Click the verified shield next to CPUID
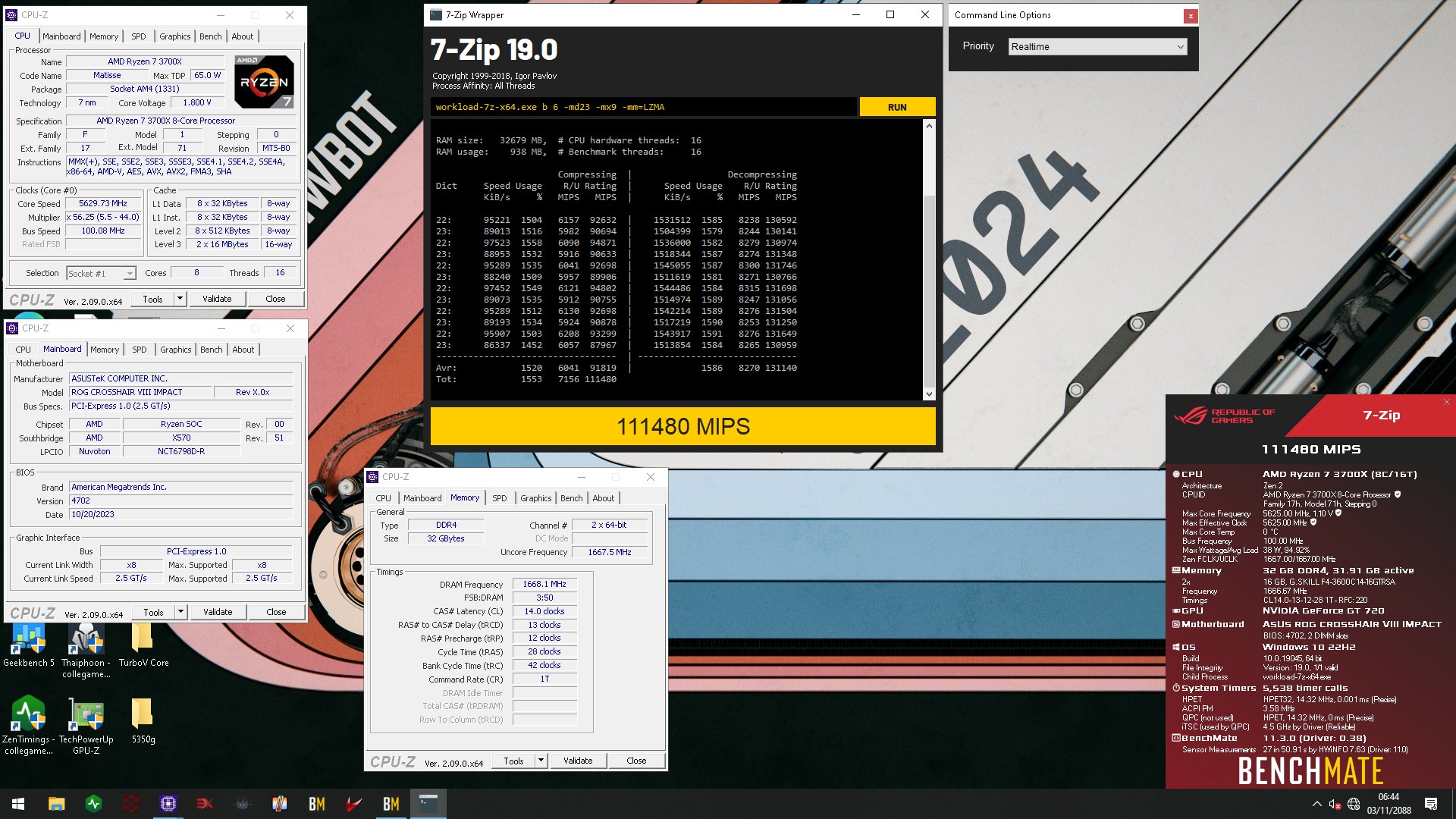 tap(1398, 494)
